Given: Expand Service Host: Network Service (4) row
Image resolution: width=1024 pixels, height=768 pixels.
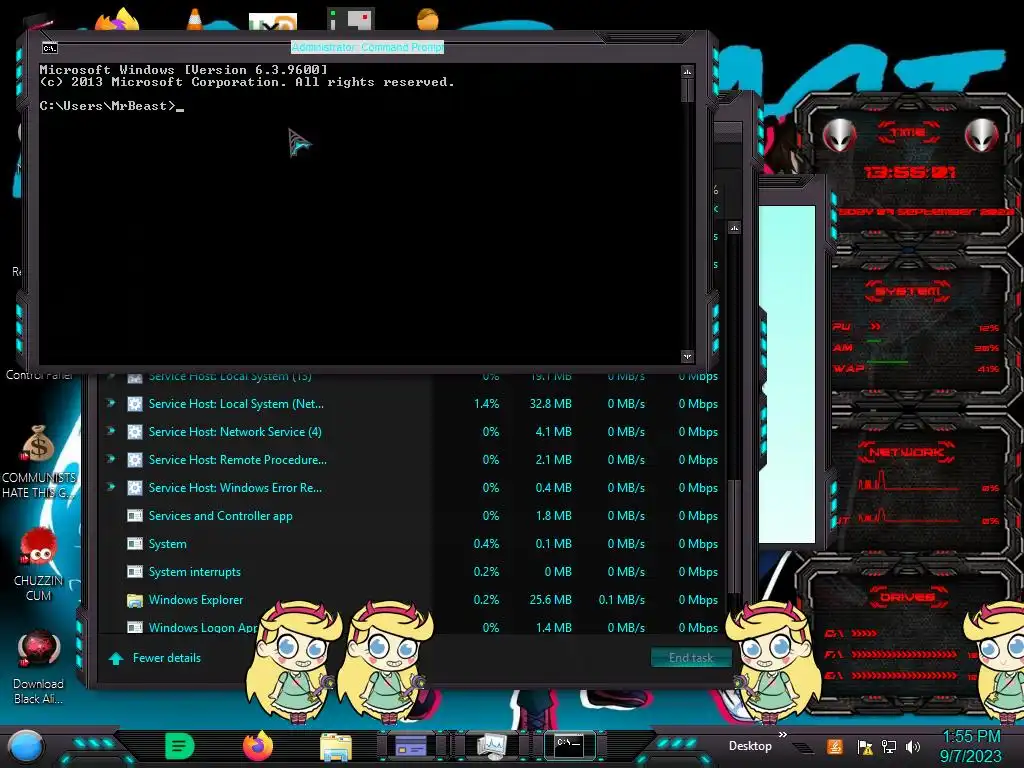Looking at the screenshot, I should 110,431.
